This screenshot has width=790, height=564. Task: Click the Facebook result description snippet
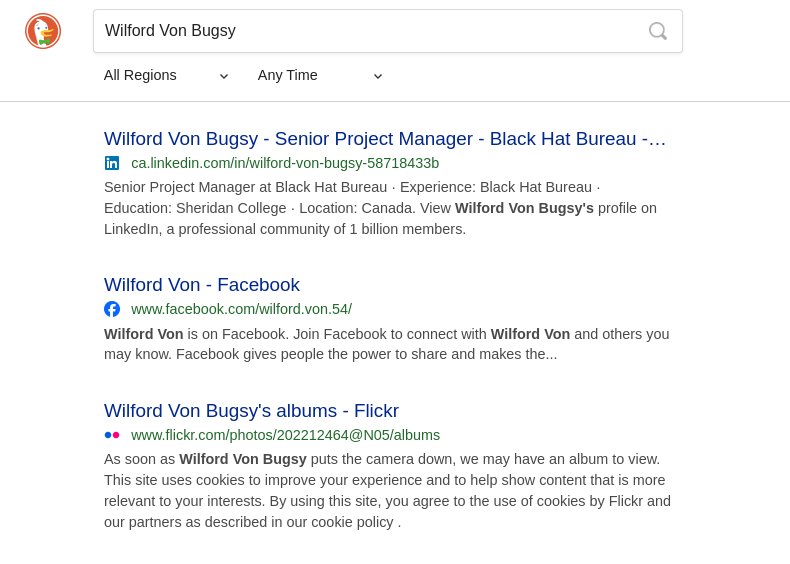point(386,344)
